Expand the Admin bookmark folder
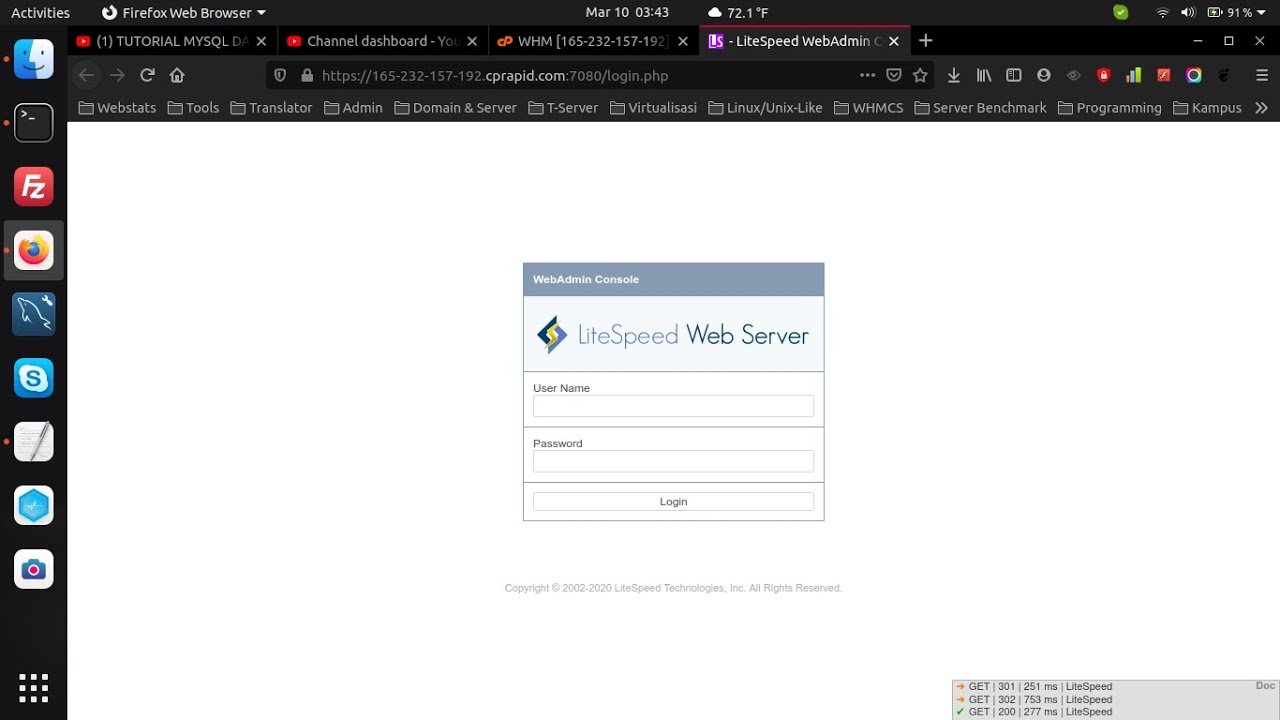The width and height of the screenshot is (1280, 720). [x=353, y=108]
